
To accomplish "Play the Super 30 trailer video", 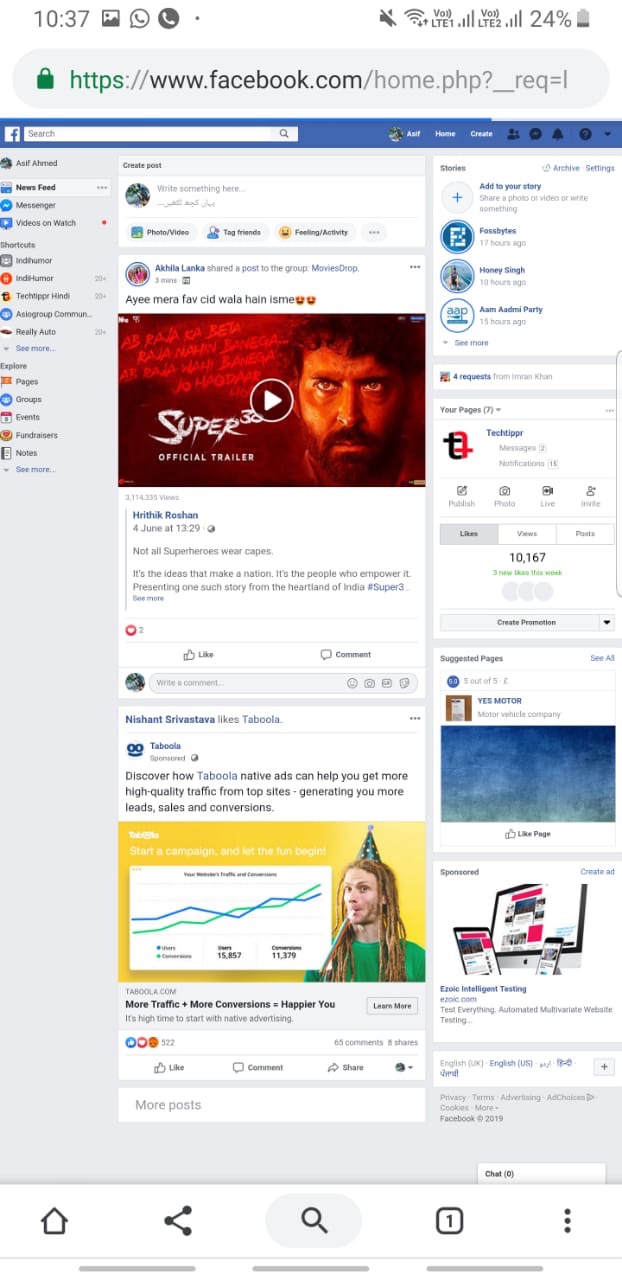I will point(271,400).
